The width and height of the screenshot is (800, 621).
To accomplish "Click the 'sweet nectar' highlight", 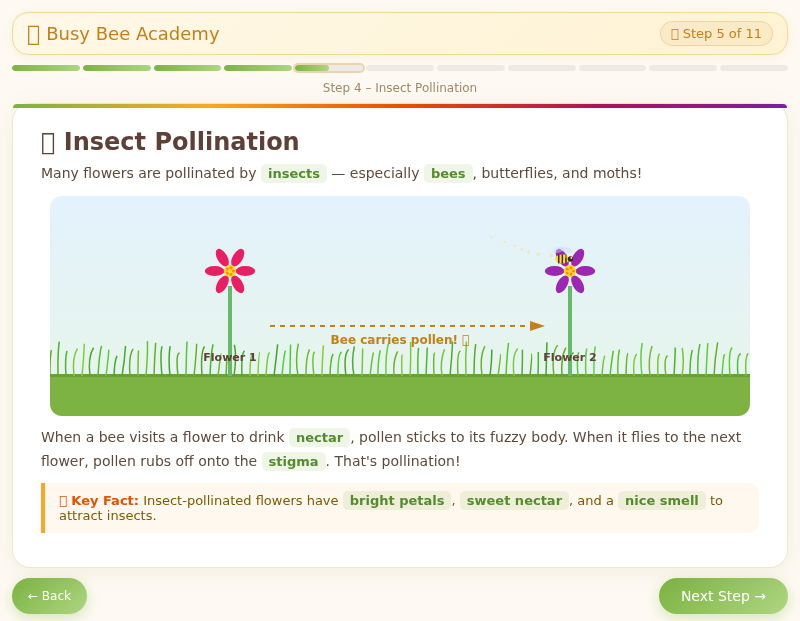I will click(x=514, y=500).
